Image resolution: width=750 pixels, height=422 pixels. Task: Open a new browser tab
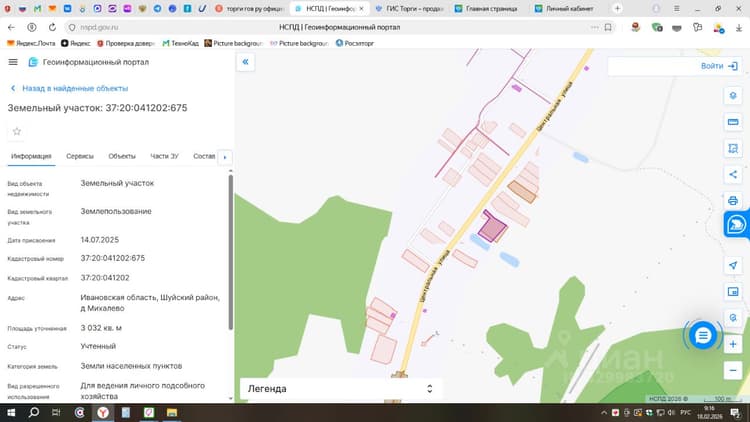point(617,9)
